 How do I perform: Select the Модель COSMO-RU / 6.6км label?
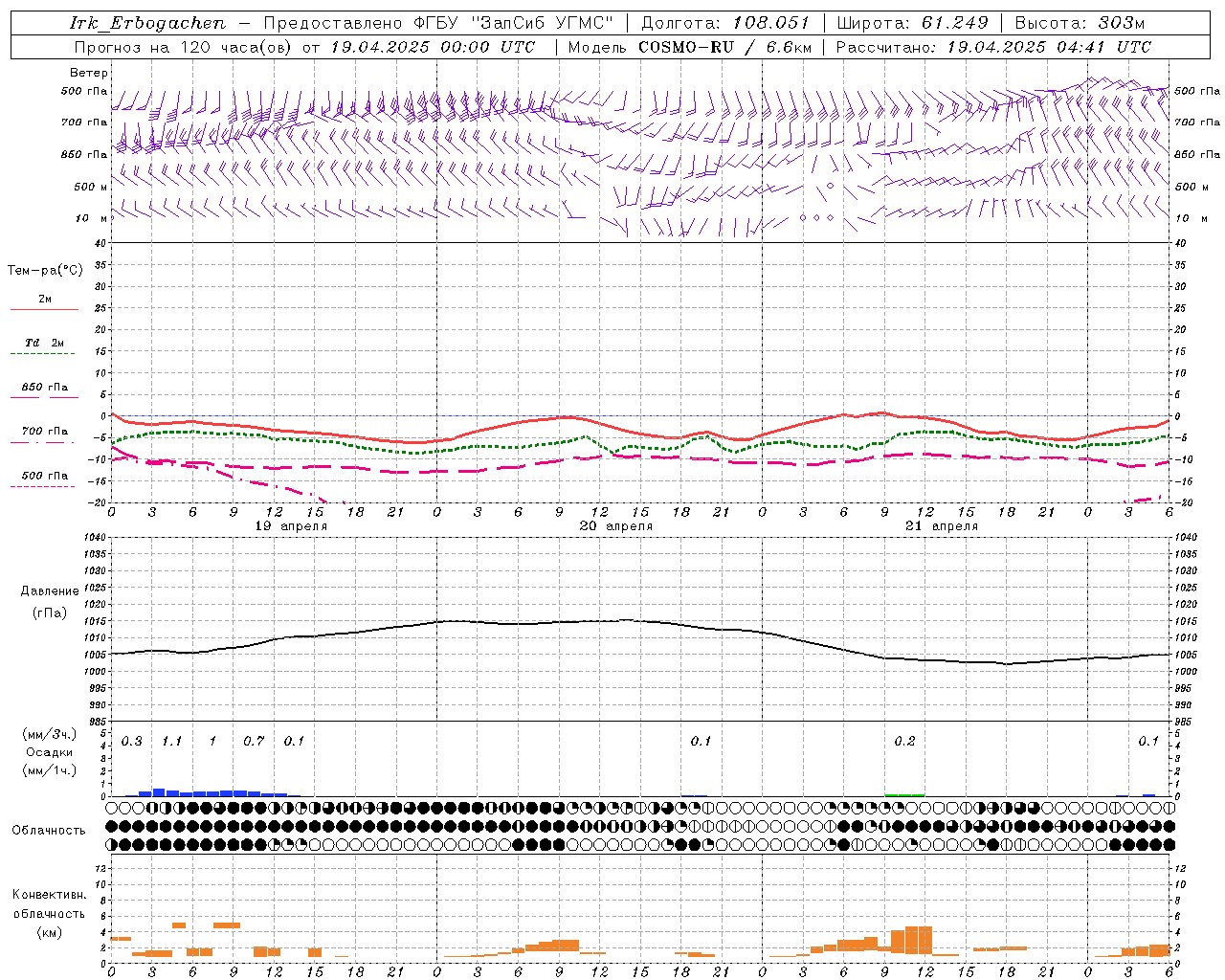690,47
